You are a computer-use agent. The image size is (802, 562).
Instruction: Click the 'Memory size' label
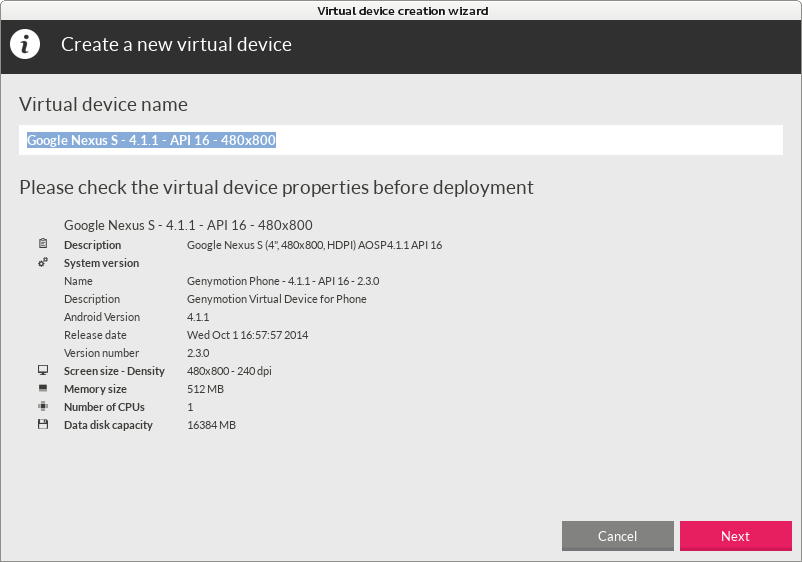pyautogui.click(x=95, y=389)
